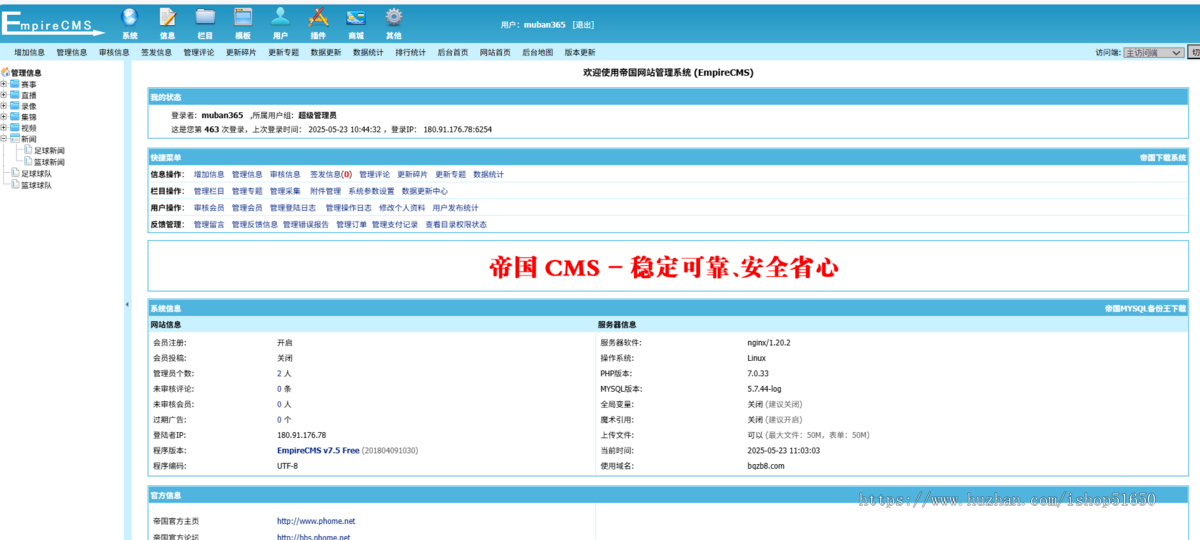Open the 商城 shop card icon in header
This screenshot has width=1200, height=540.
(x=356, y=17)
